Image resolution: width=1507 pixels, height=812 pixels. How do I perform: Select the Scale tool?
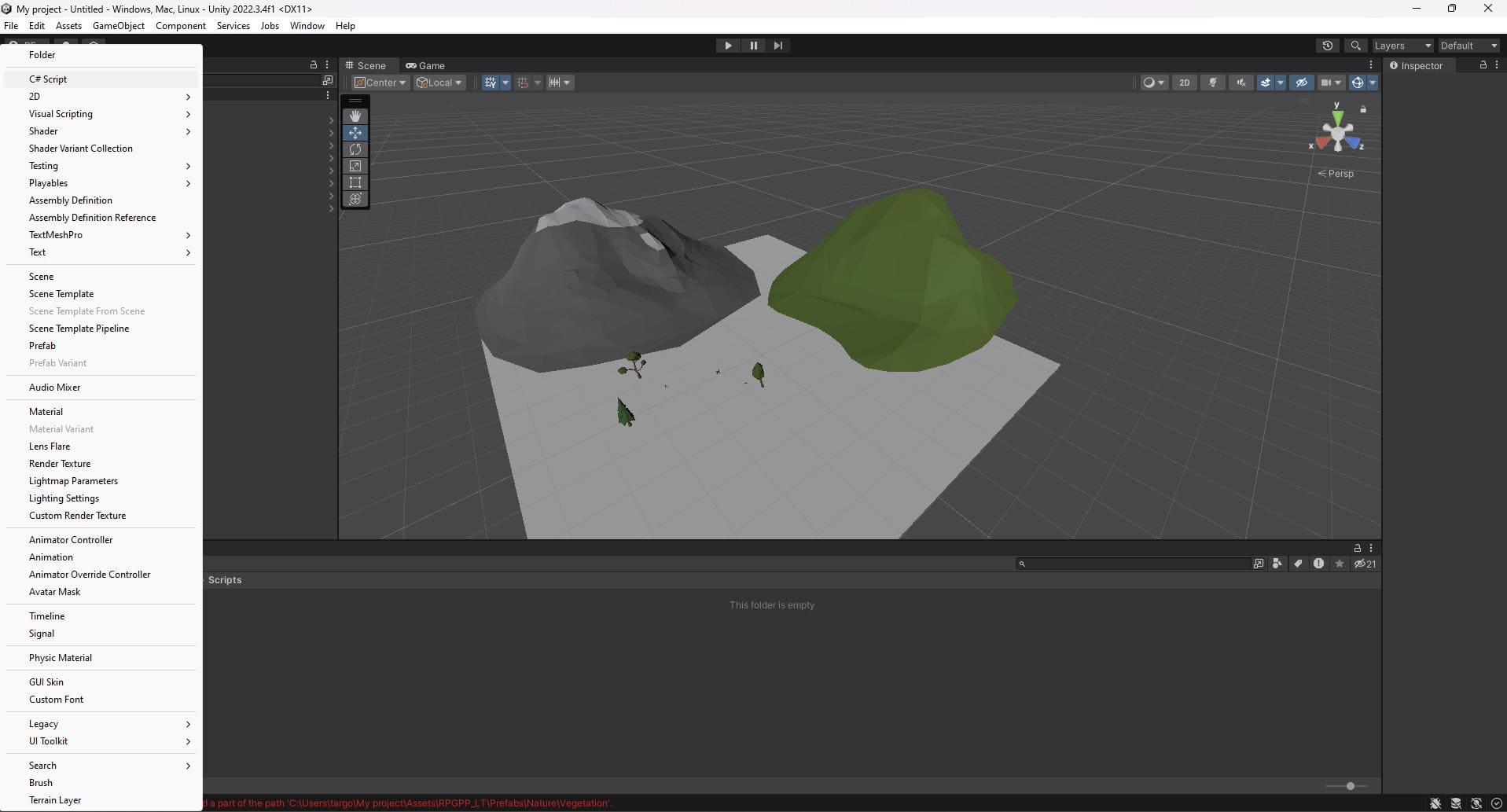pyautogui.click(x=355, y=166)
